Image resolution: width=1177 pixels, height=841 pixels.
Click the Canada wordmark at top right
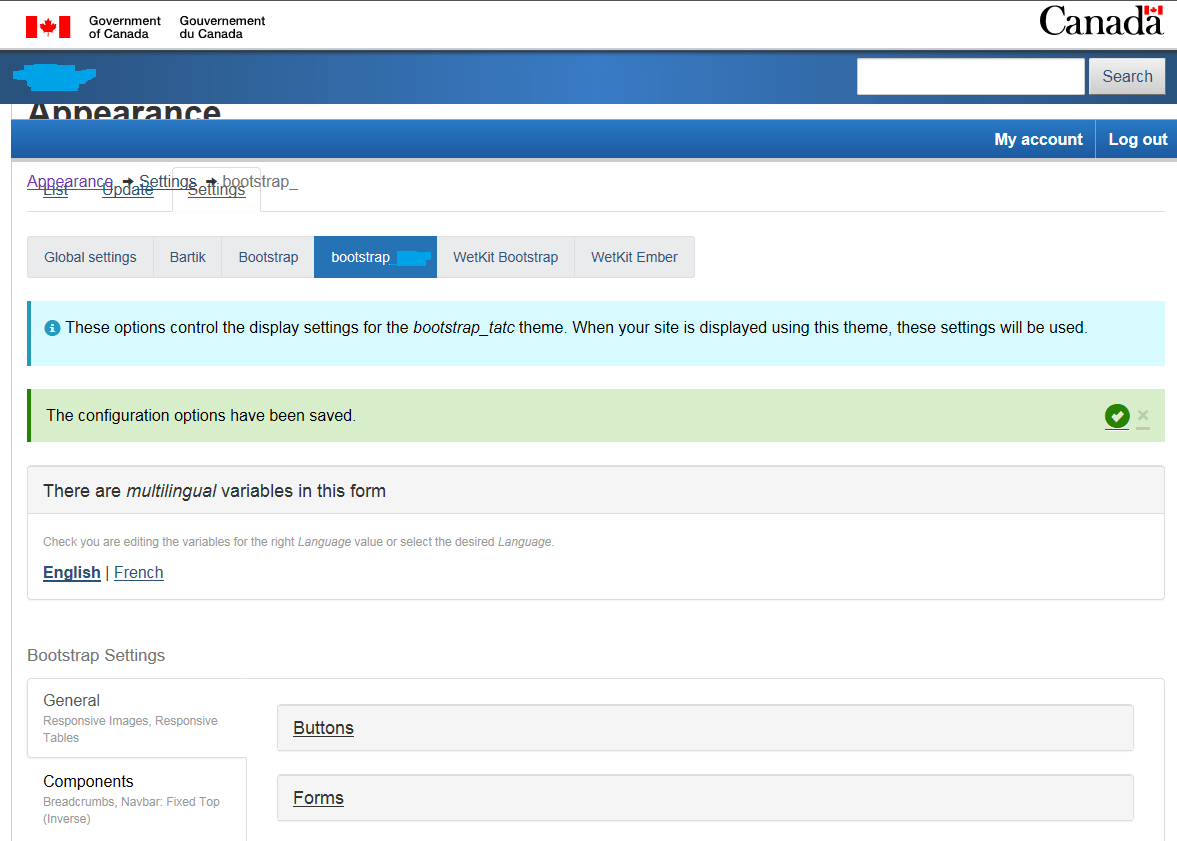[1100, 20]
